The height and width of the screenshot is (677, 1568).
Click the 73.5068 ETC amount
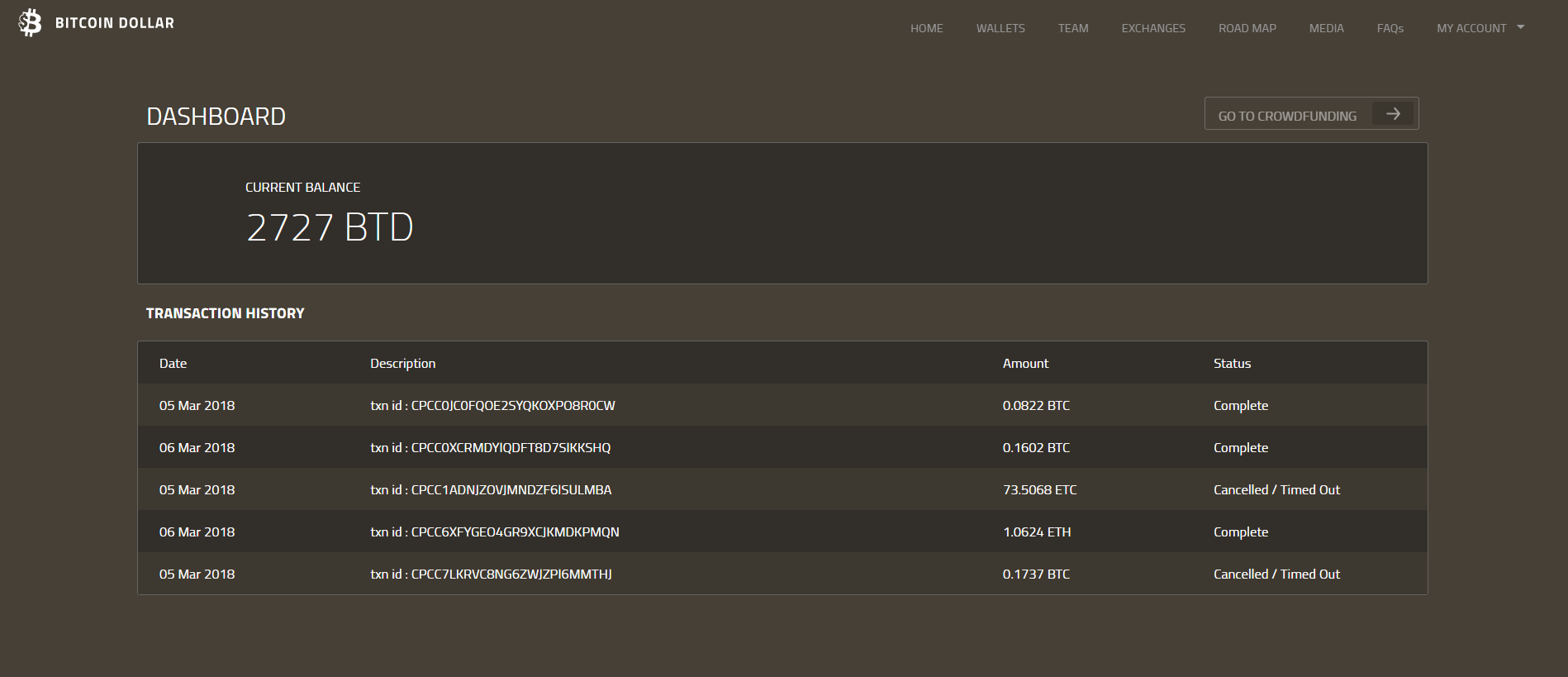1040,490
